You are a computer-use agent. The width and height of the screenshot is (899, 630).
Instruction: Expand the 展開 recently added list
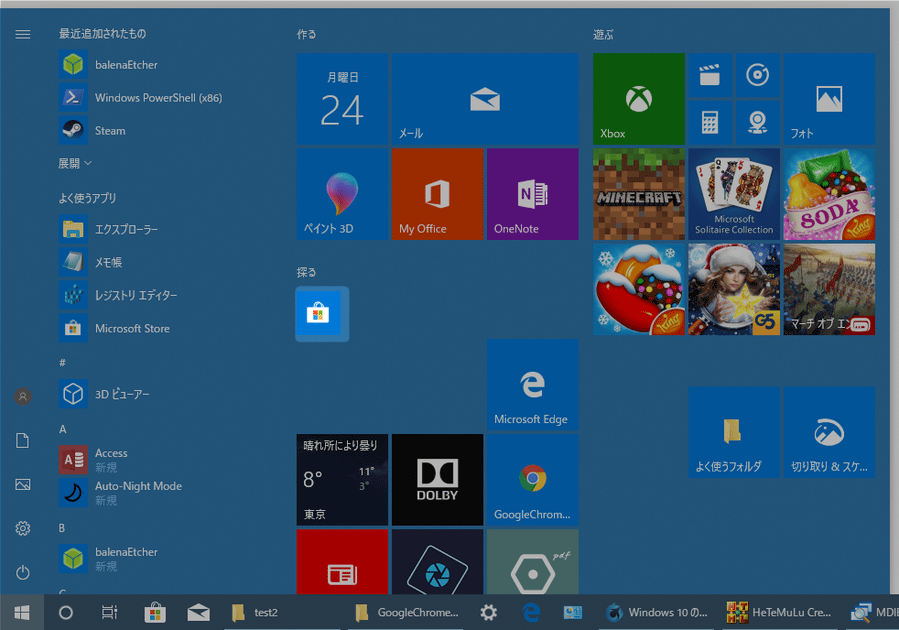pyautogui.click(x=75, y=163)
